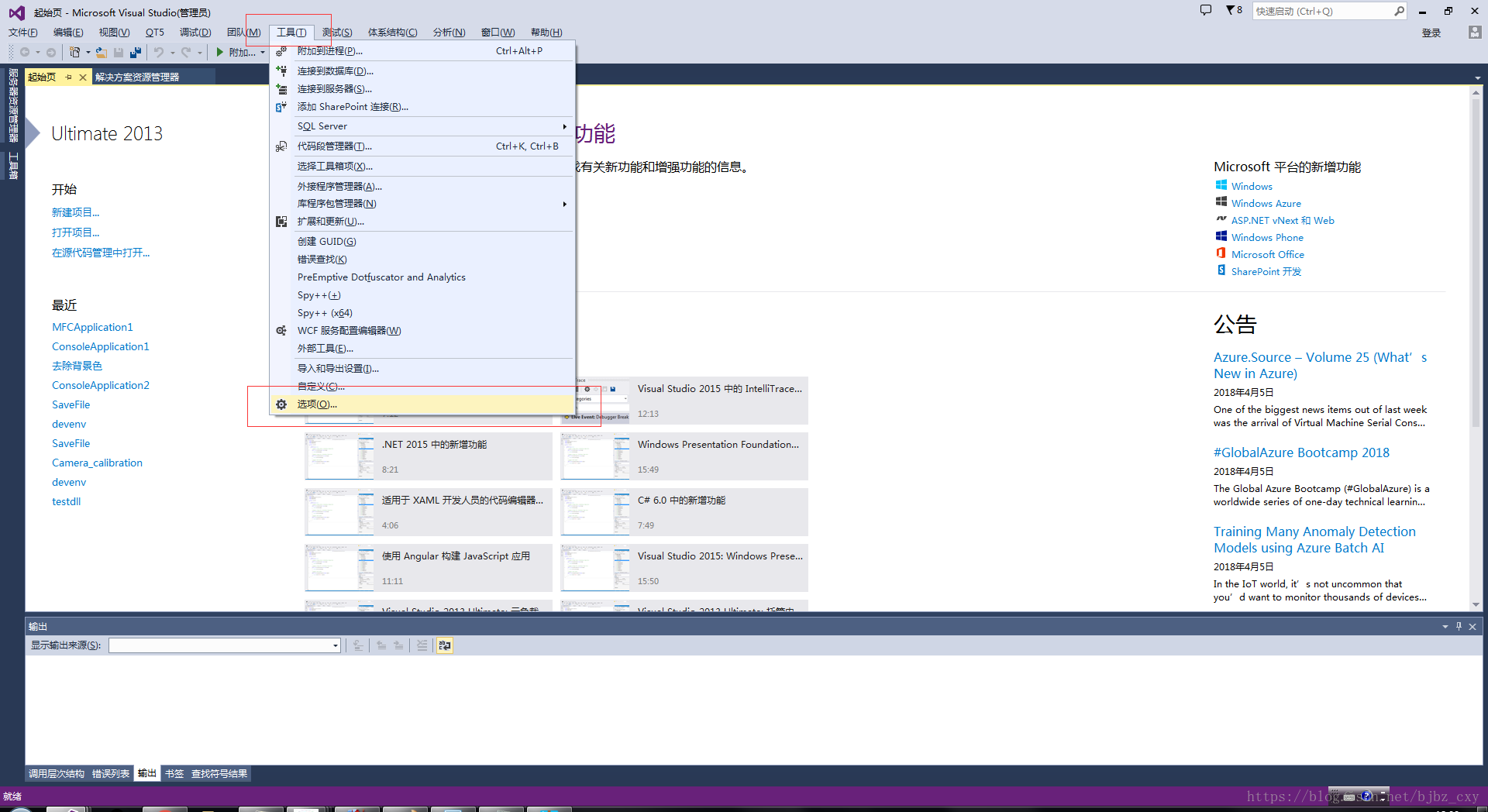Click the 登录 sign-in link

[x=1431, y=33]
